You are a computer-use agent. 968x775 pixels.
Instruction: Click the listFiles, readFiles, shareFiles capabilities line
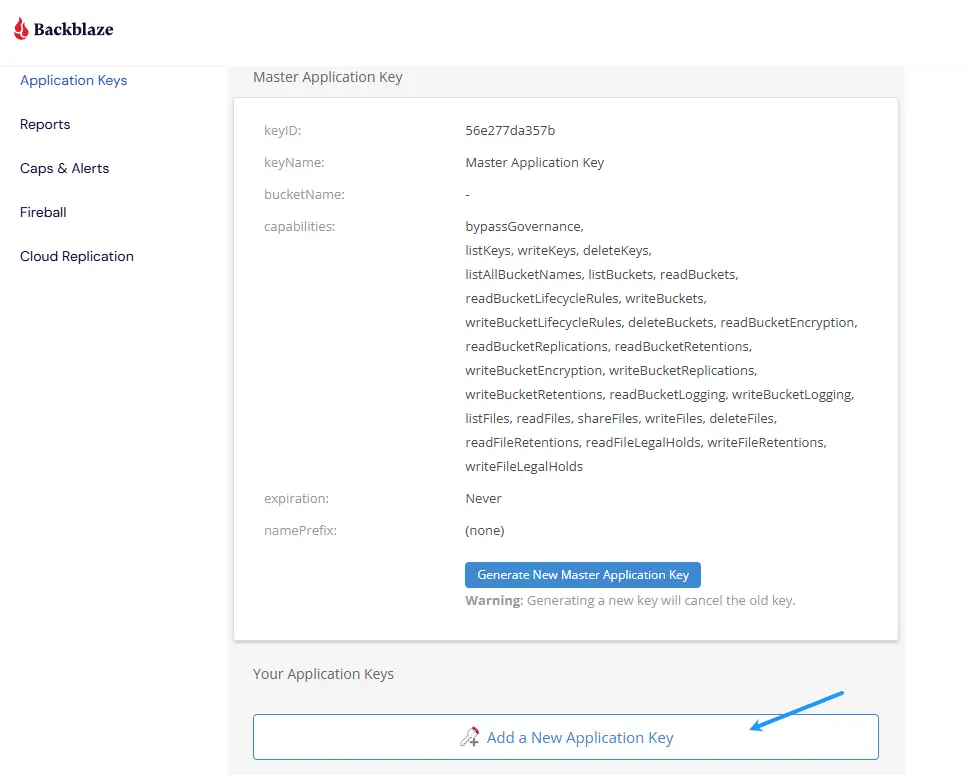coord(621,418)
